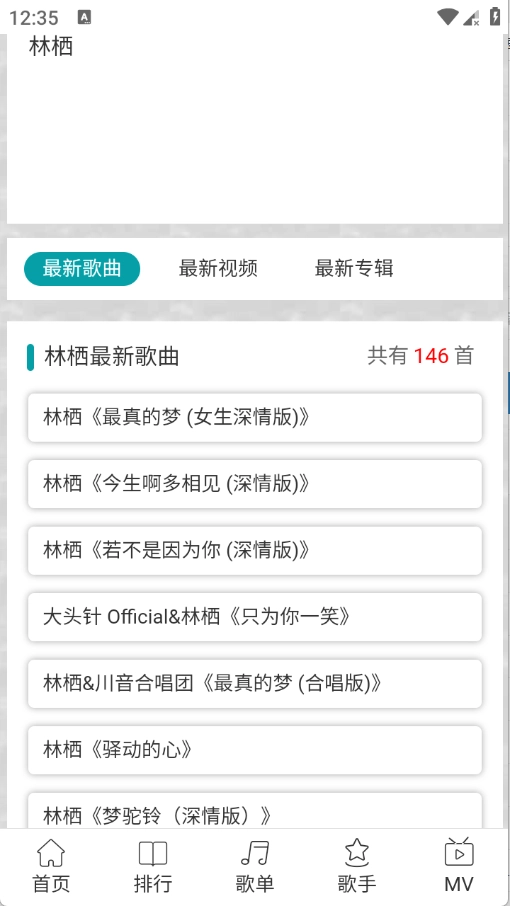Viewport: 510px width, 906px height.
Task: Open 林栖&川音合唱团《最真的梦 (合唱版)》
Action: [255, 684]
